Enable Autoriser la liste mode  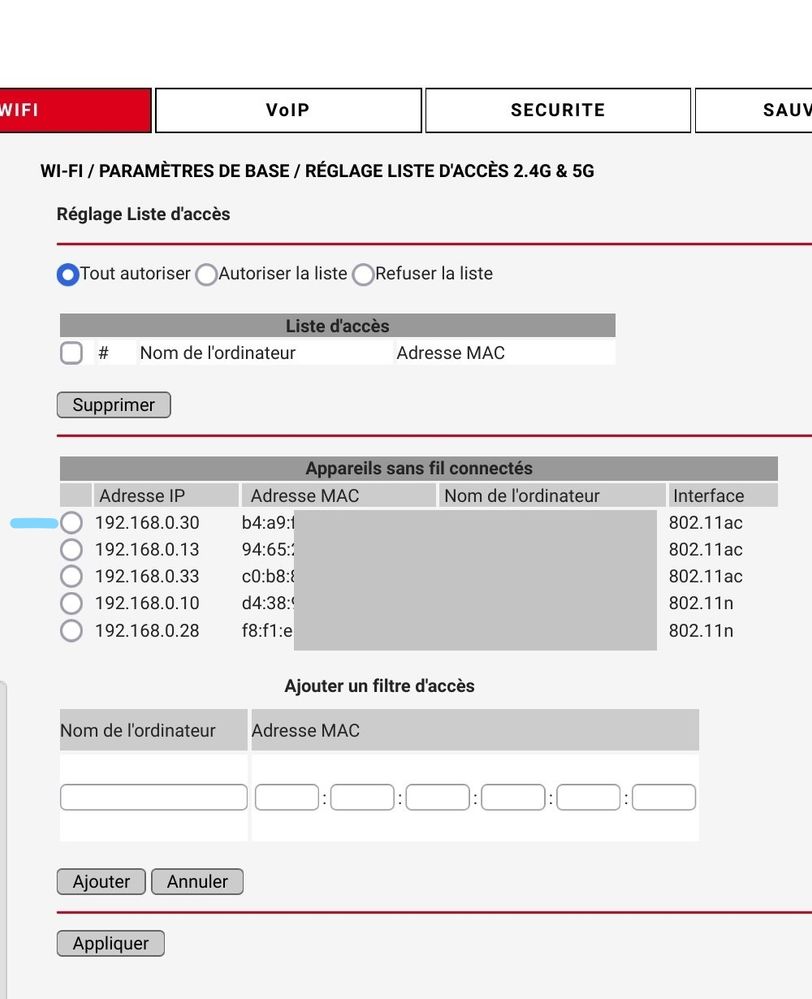[206, 274]
